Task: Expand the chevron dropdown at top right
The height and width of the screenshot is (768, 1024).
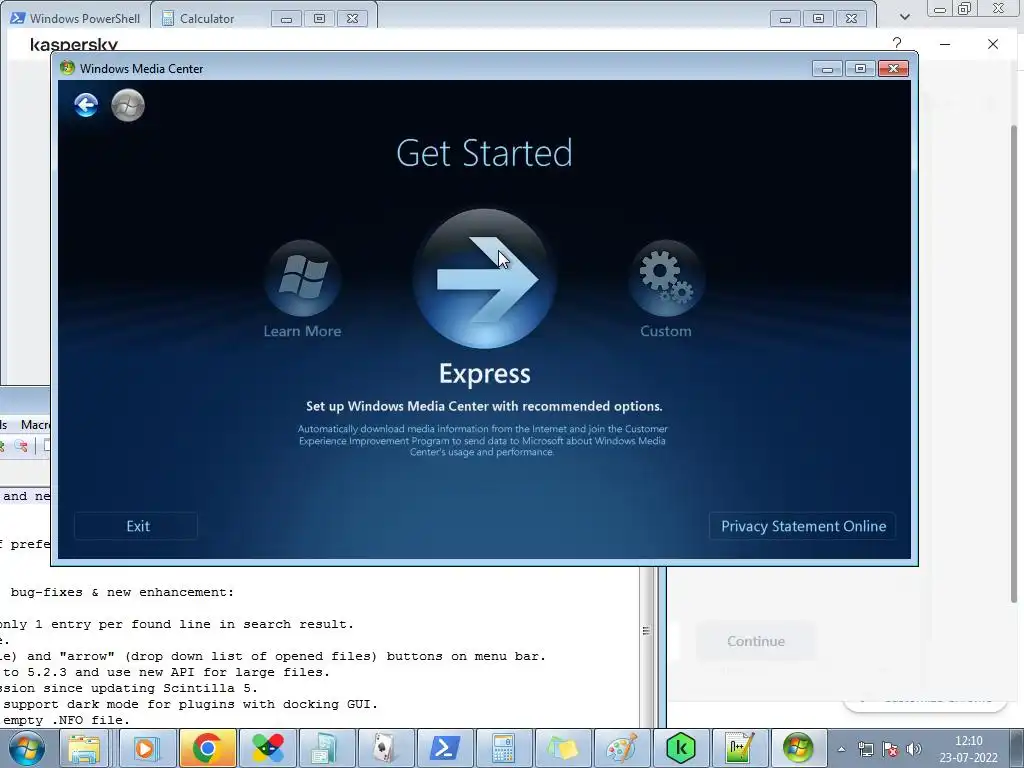Action: 904,17
